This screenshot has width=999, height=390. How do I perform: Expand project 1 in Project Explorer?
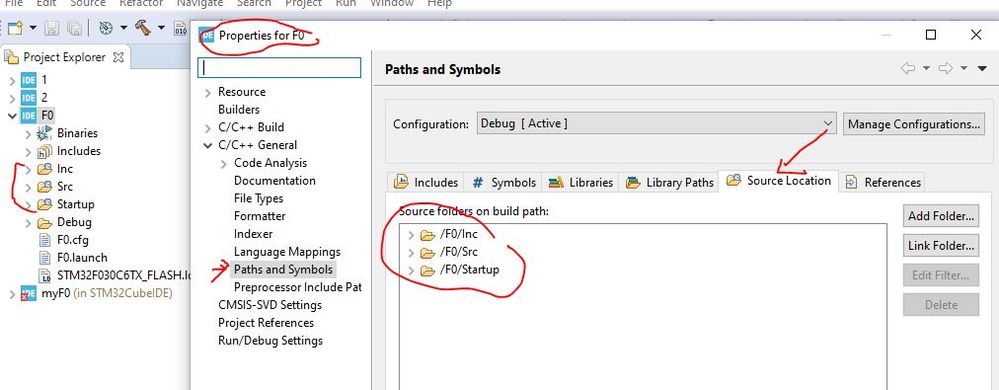click(x=12, y=80)
